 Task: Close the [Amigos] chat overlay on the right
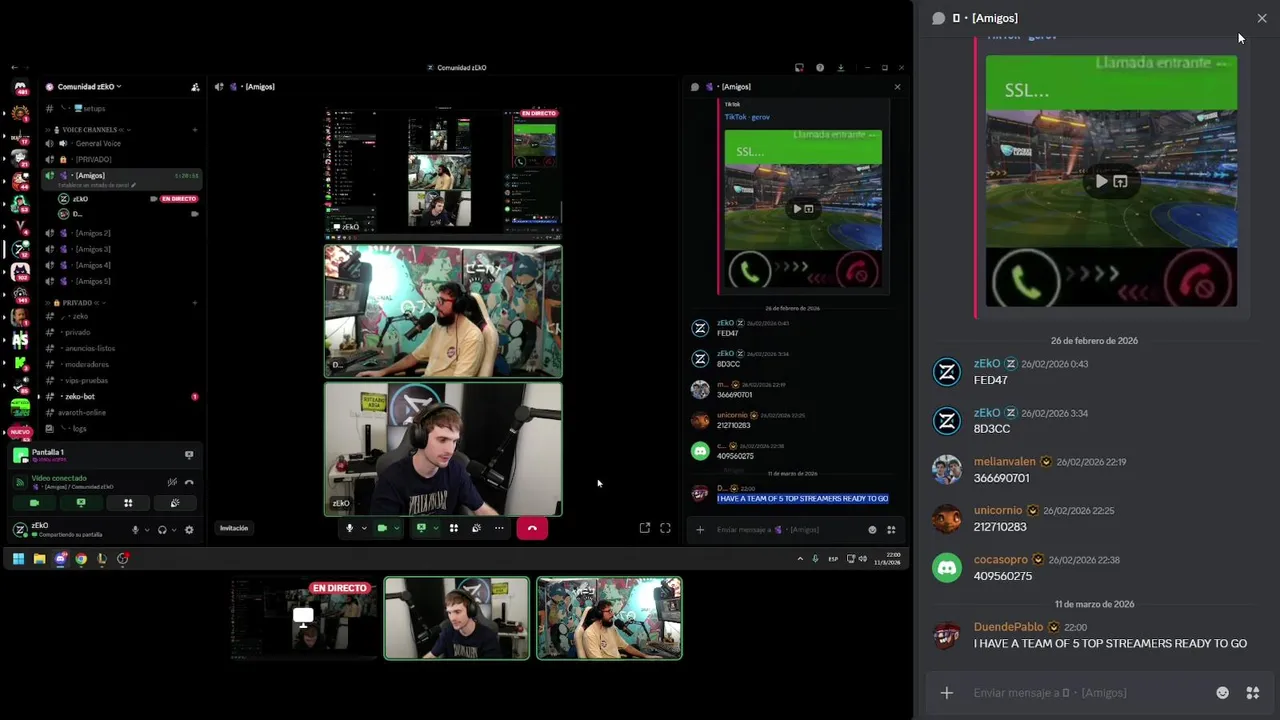[x=1262, y=18]
